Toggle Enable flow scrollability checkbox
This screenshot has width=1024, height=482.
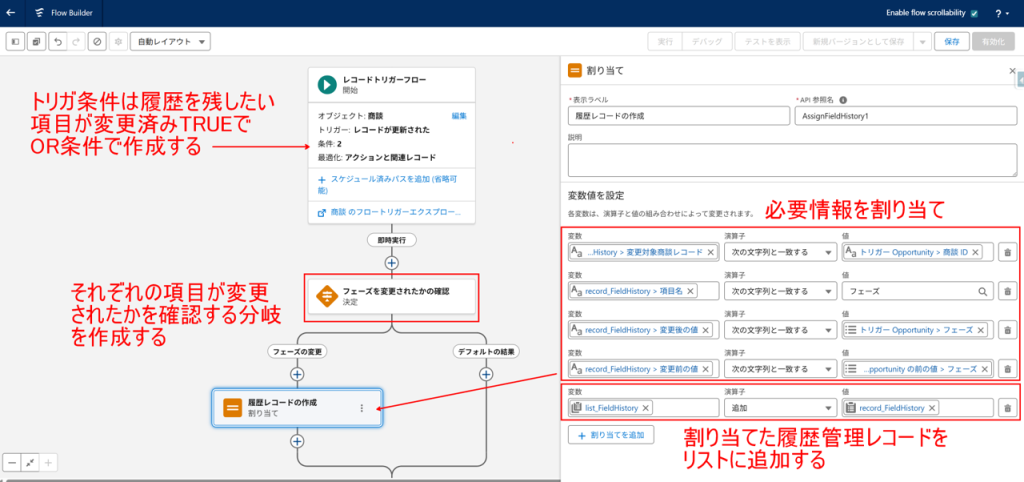(974, 13)
